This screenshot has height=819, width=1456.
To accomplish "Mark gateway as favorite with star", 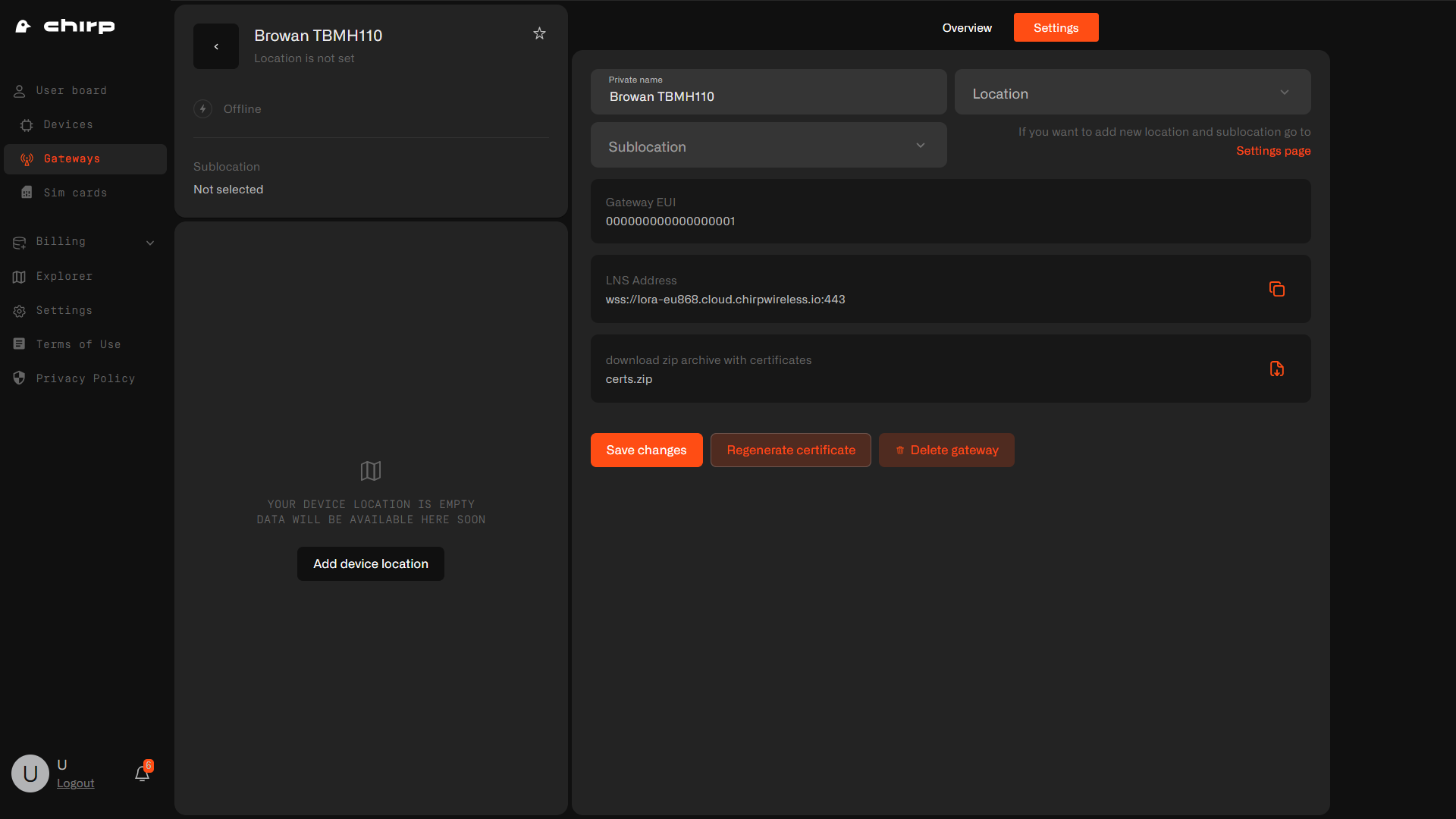I will 539,33.
